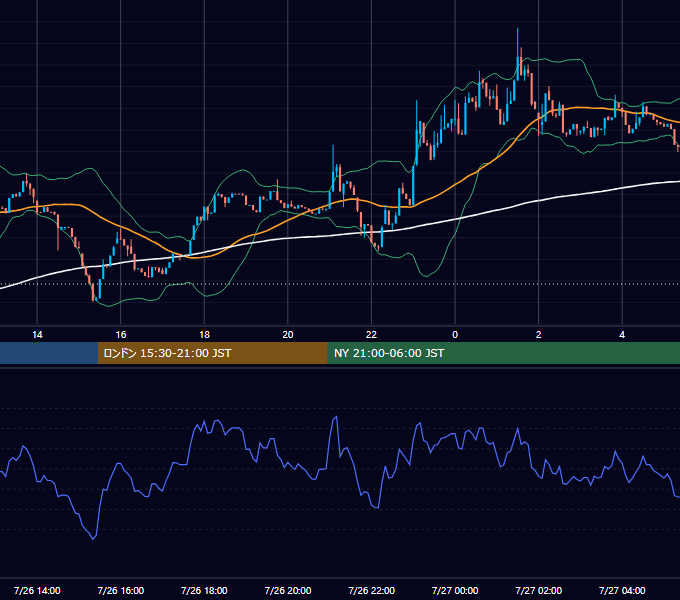Click the 7/26 22:00 time label

click(x=371, y=590)
